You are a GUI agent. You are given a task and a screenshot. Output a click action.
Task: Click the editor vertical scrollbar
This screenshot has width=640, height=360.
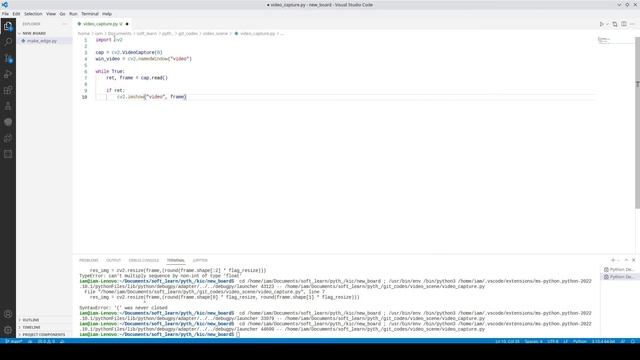click(x=637, y=122)
